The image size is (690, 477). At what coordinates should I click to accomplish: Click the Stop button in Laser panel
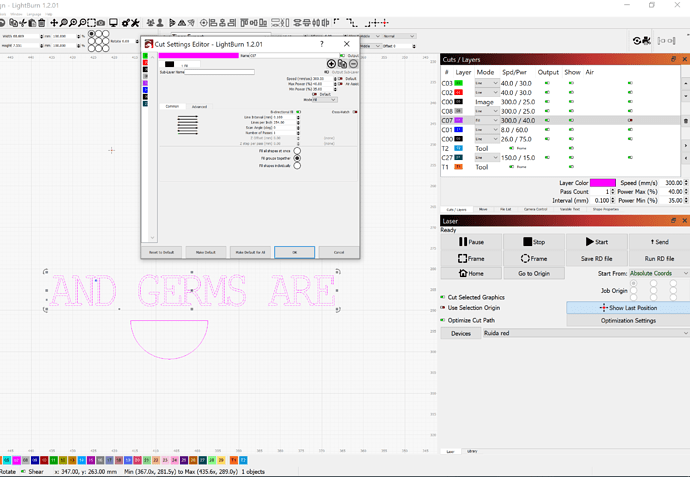point(534,242)
